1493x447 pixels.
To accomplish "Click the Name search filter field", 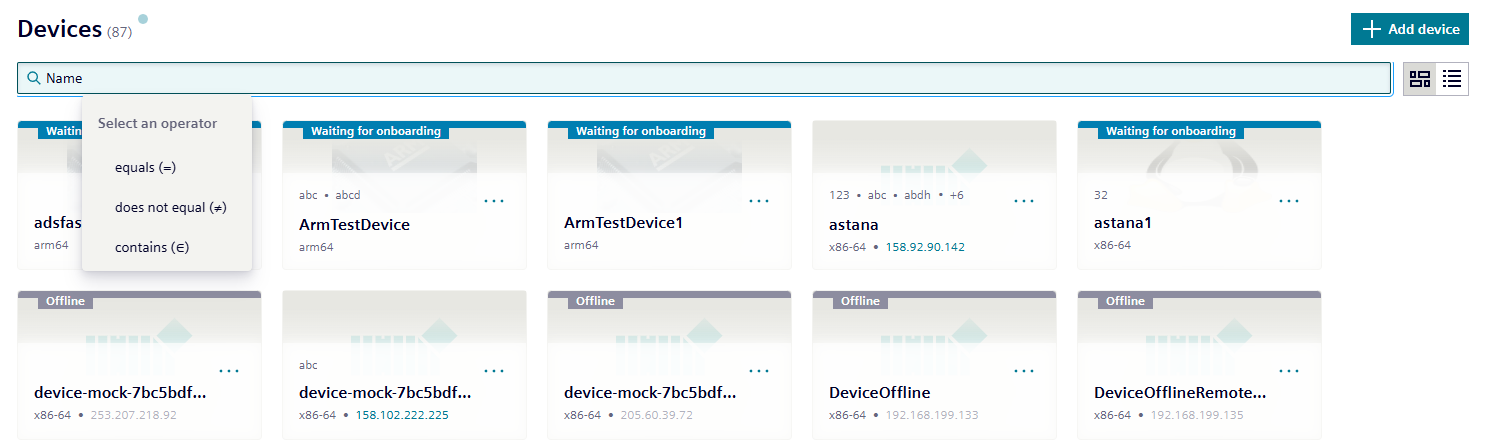I will point(700,78).
